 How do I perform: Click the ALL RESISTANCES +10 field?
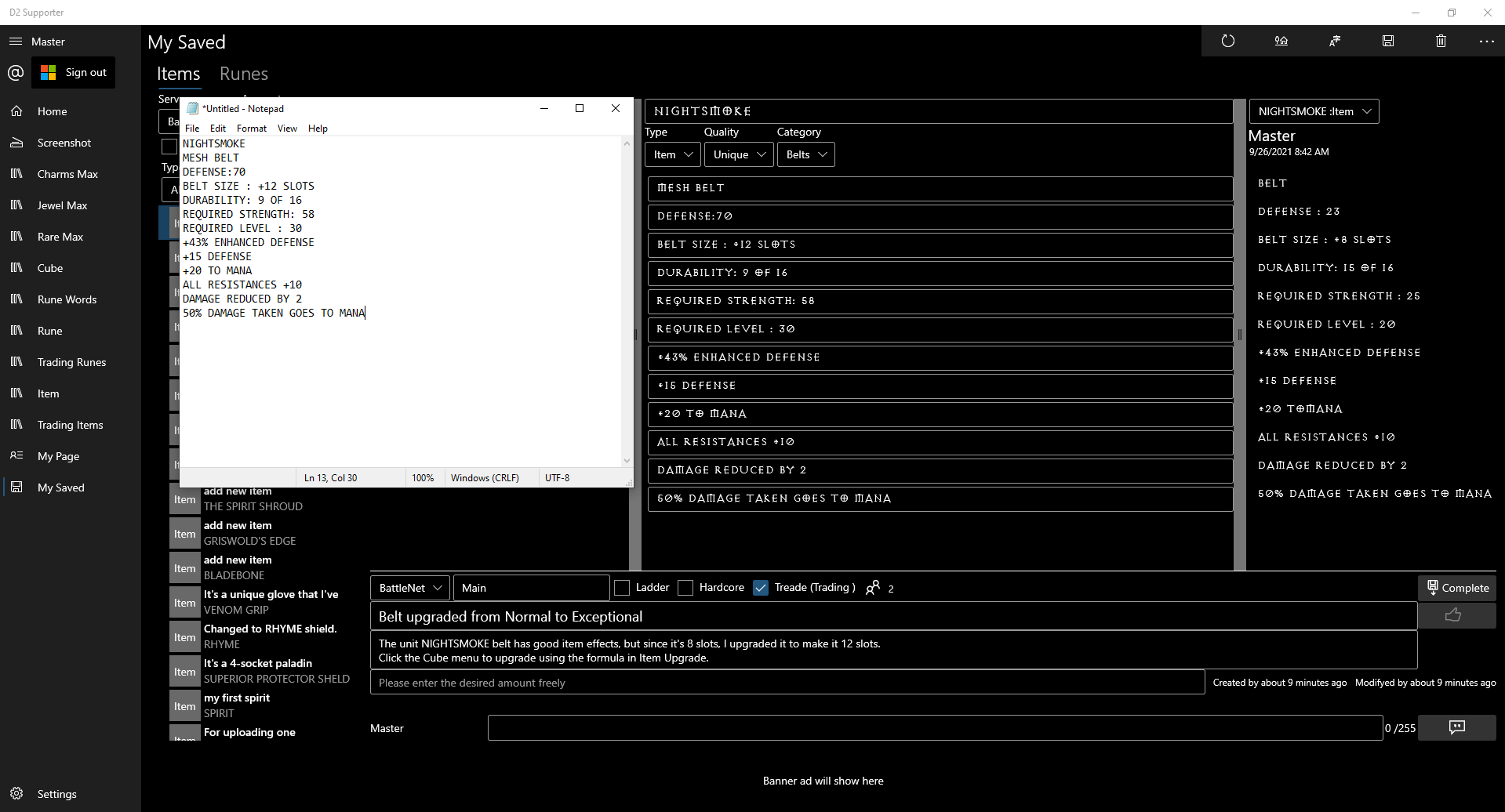point(940,442)
